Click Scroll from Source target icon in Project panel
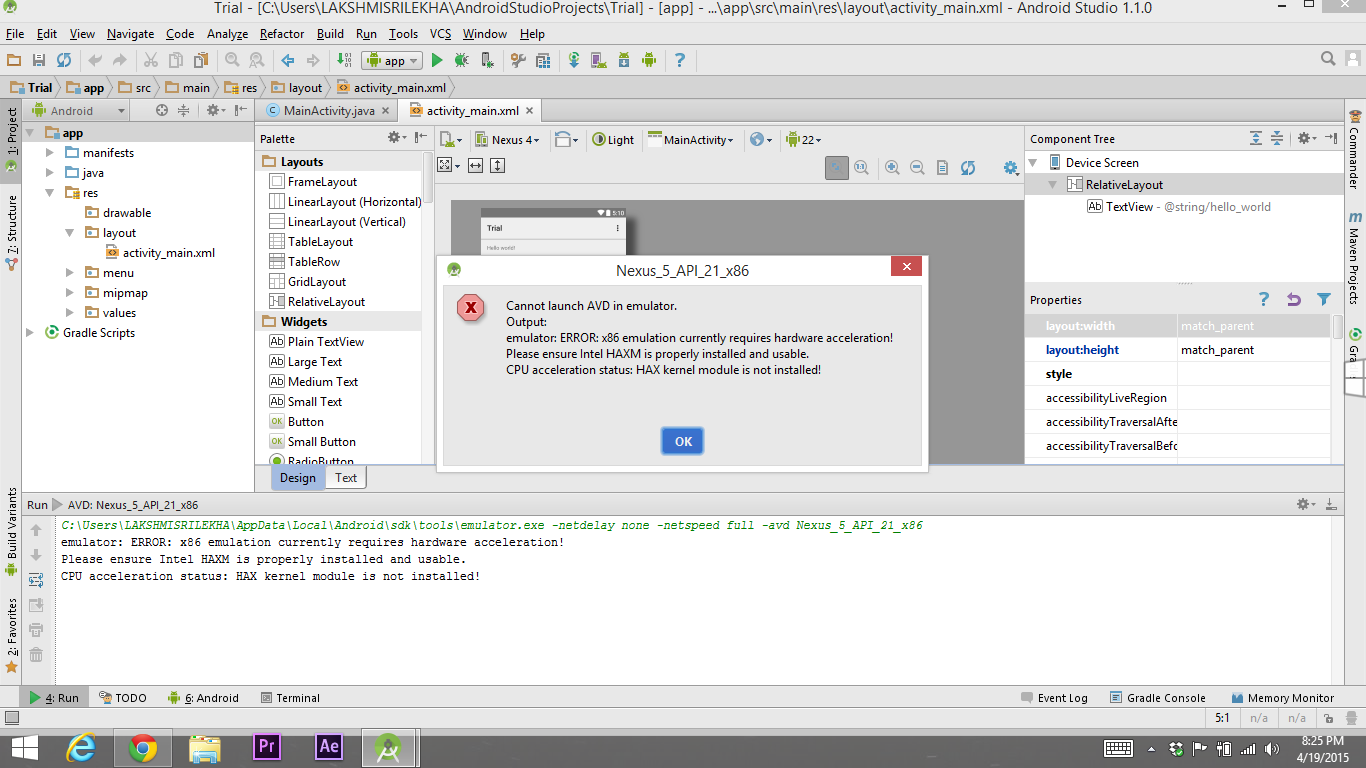Screen dimensions: 1366x768 pos(162,111)
